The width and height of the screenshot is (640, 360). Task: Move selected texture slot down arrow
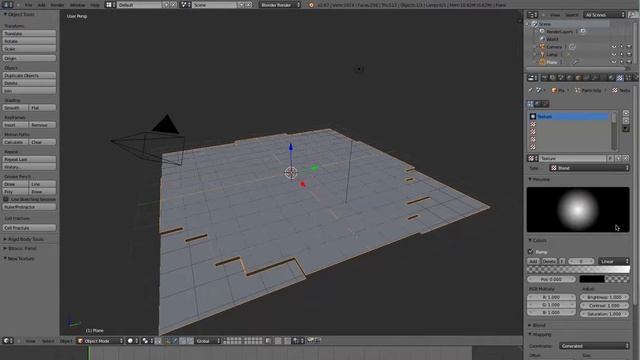tap(626, 121)
